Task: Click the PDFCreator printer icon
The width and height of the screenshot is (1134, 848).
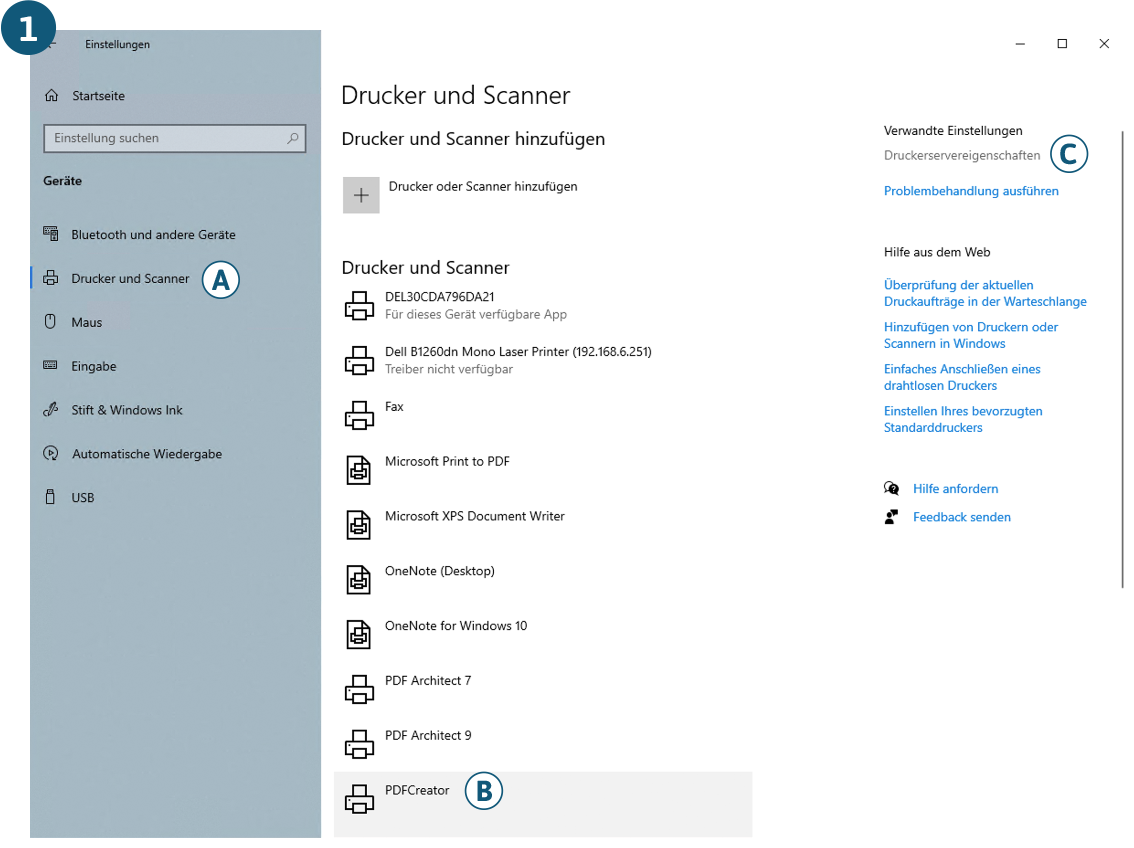Action: click(359, 799)
